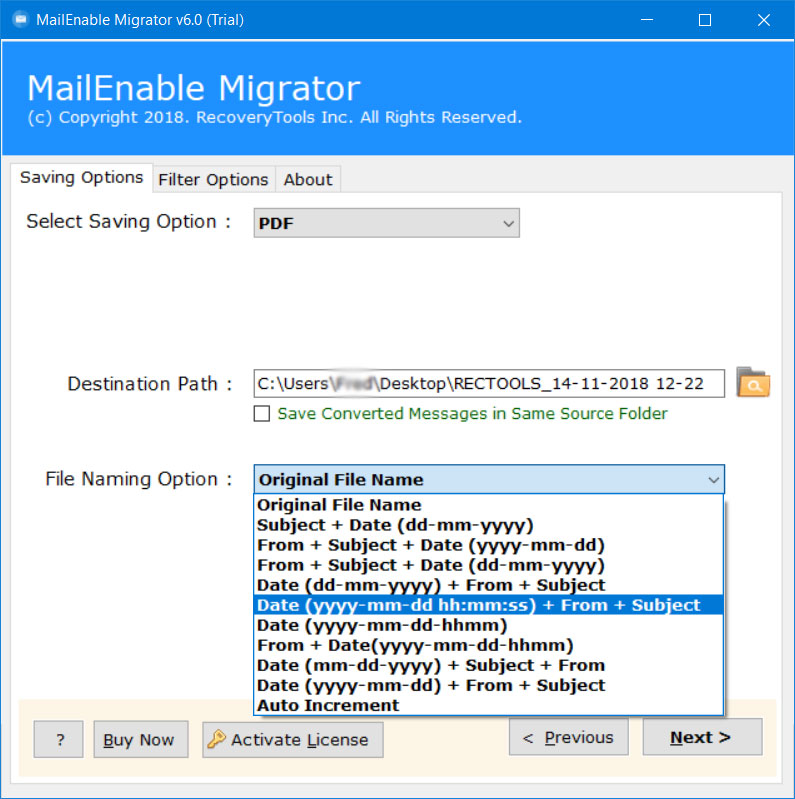Minimize the MailEnable Migrator window
795x799 pixels.
pyautogui.click(x=647, y=20)
